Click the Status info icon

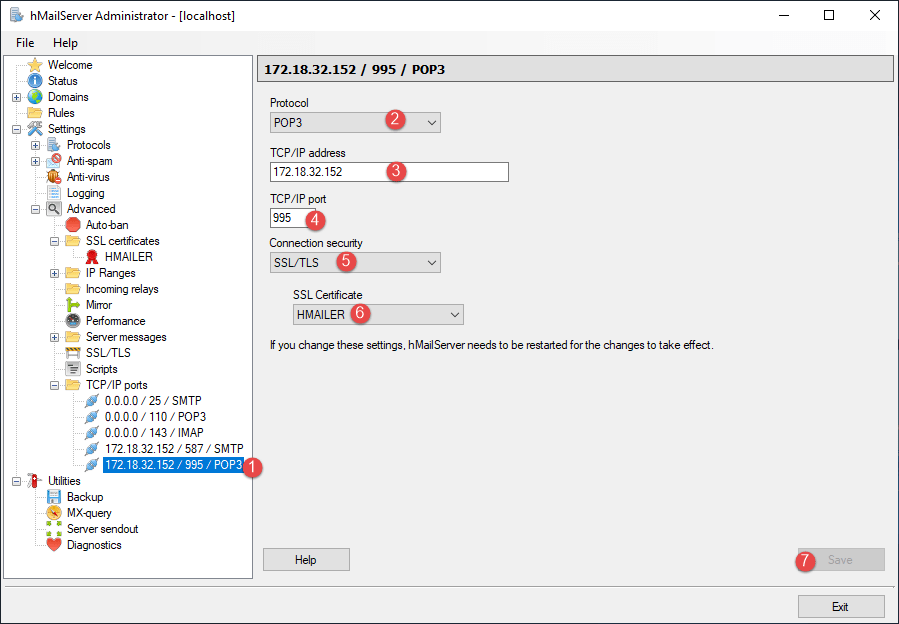click(x=35, y=81)
